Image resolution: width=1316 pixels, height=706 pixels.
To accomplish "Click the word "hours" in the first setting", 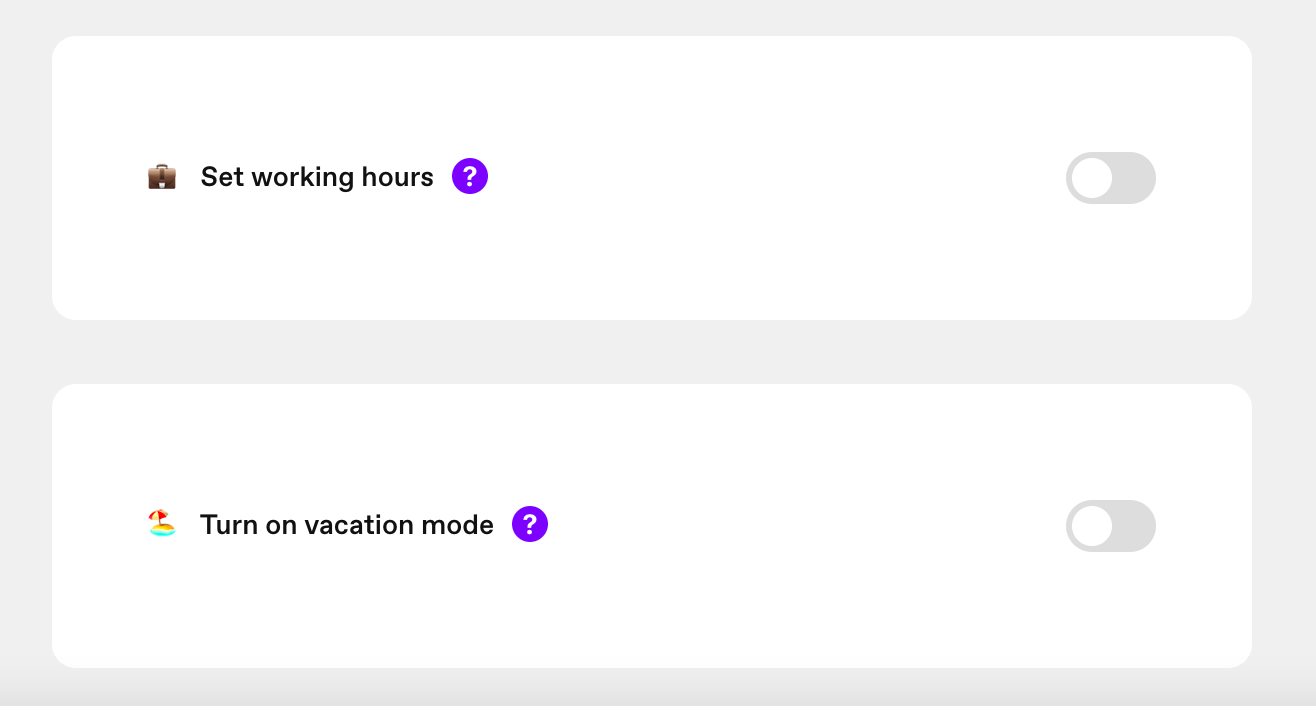I will [398, 177].
